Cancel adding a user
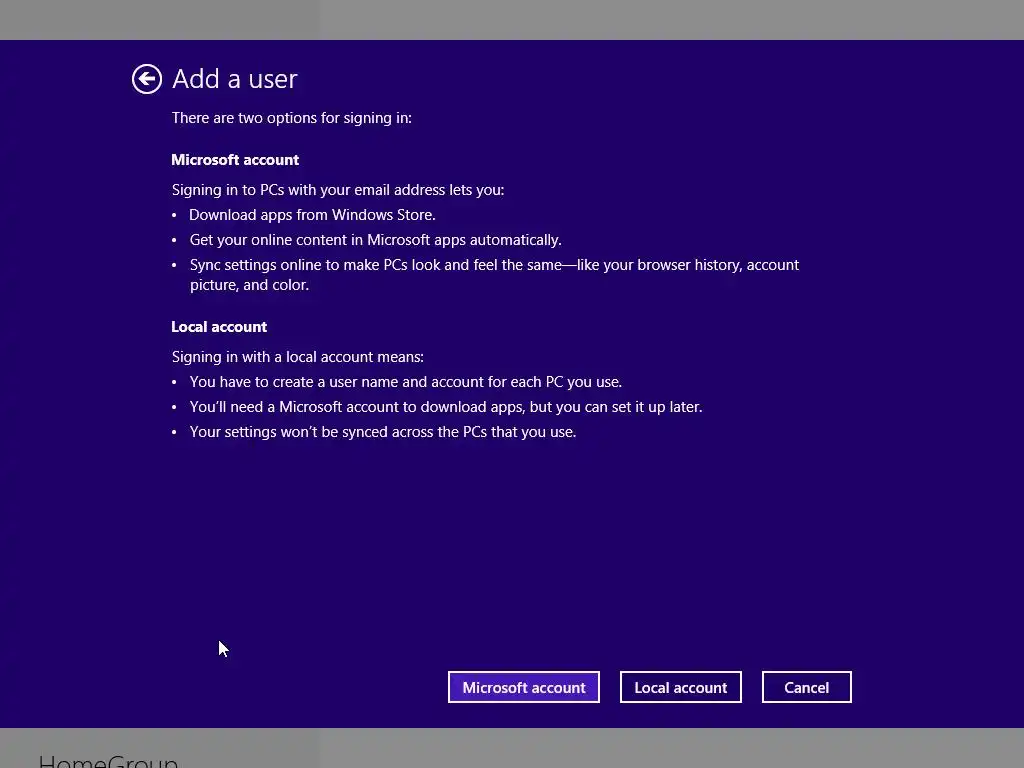Viewport: 1024px width, 768px height. coord(807,687)
